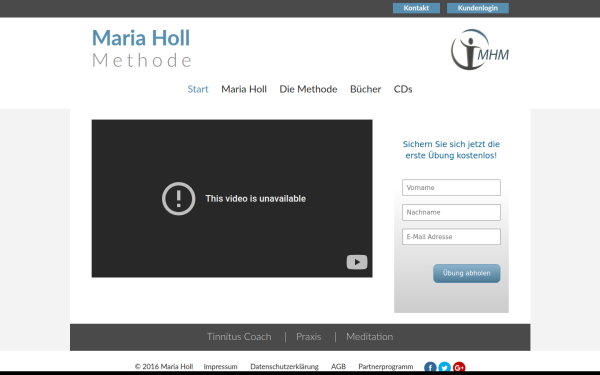Open the Impressum footer link
The width and height of the screenshot is (600, 375).
tap(220, 367)
